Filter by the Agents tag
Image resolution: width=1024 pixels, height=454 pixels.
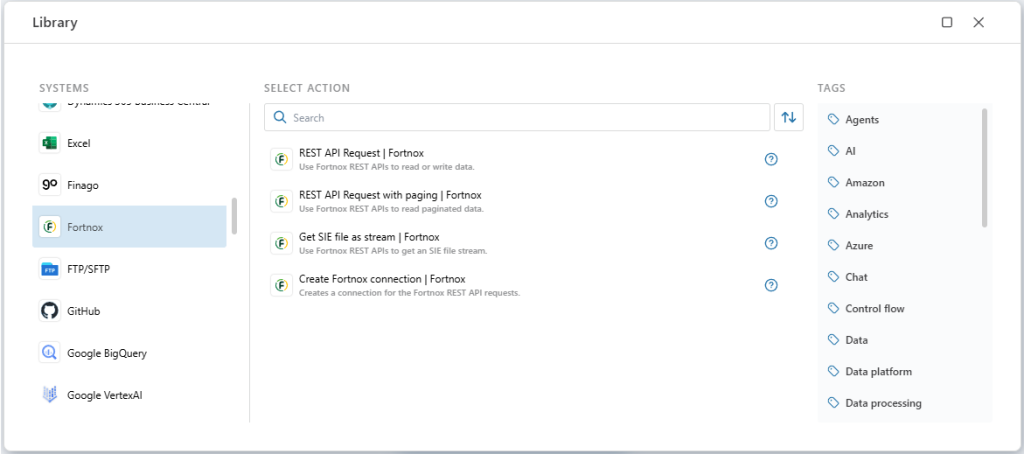[861, 120]
